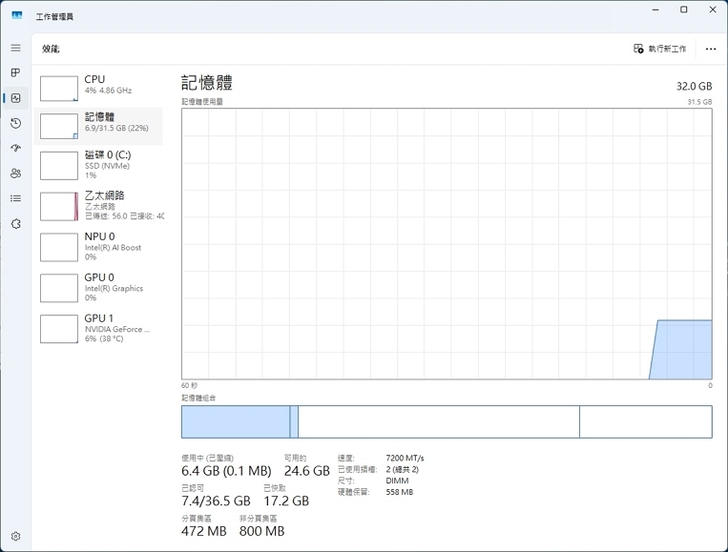Viewport: 728px width, 552px height.
Task: Click 執行新工作 (Run new task) button
Action: click(x=660, y=48)
